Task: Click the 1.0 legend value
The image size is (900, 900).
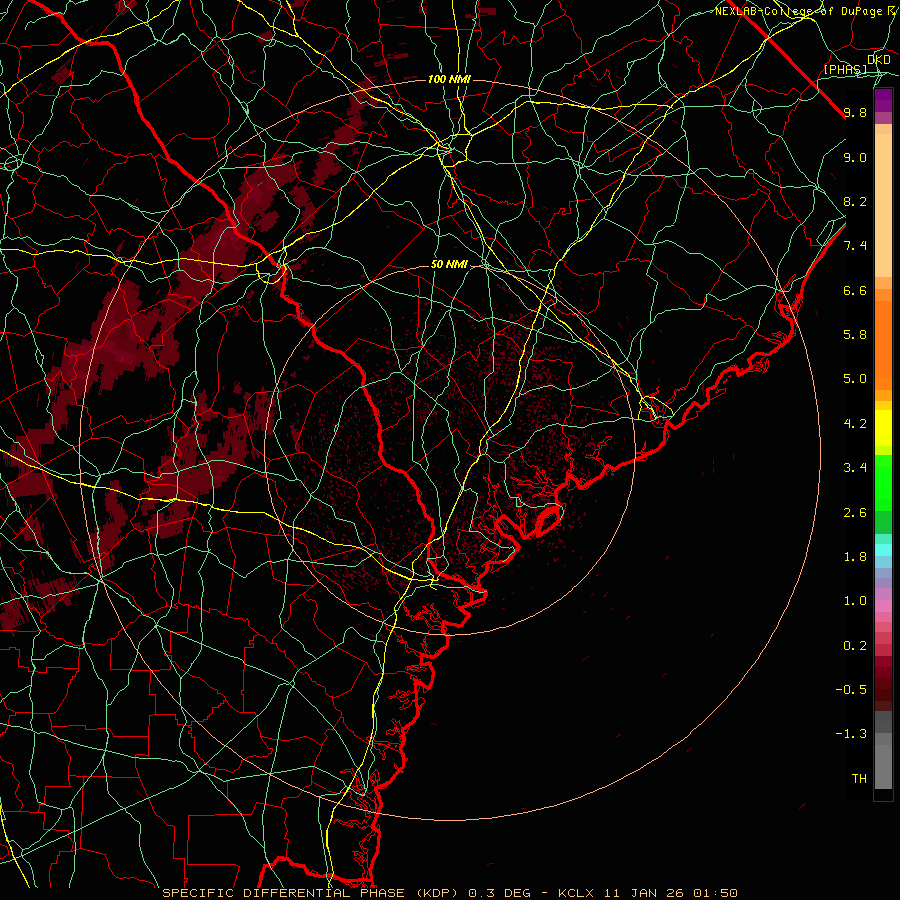Action: coord(855,601)
